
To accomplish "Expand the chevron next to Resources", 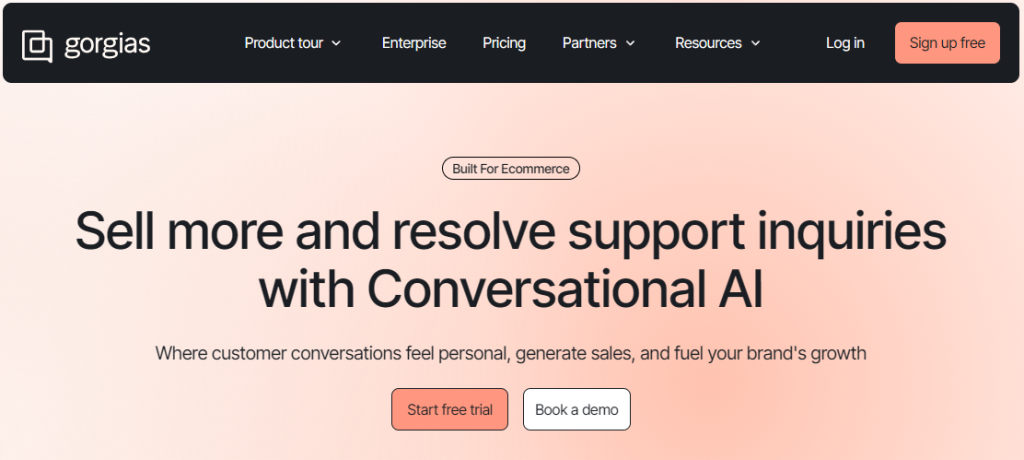I will point(755,43).
